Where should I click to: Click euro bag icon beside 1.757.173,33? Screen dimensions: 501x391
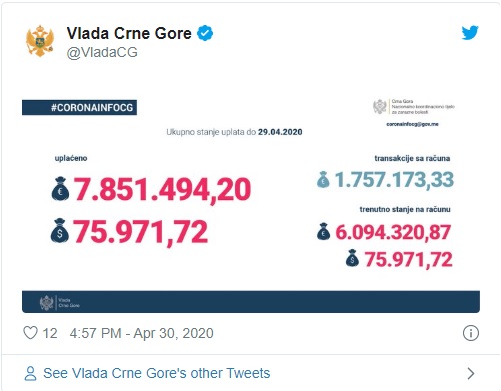click(x=323, y=179)
